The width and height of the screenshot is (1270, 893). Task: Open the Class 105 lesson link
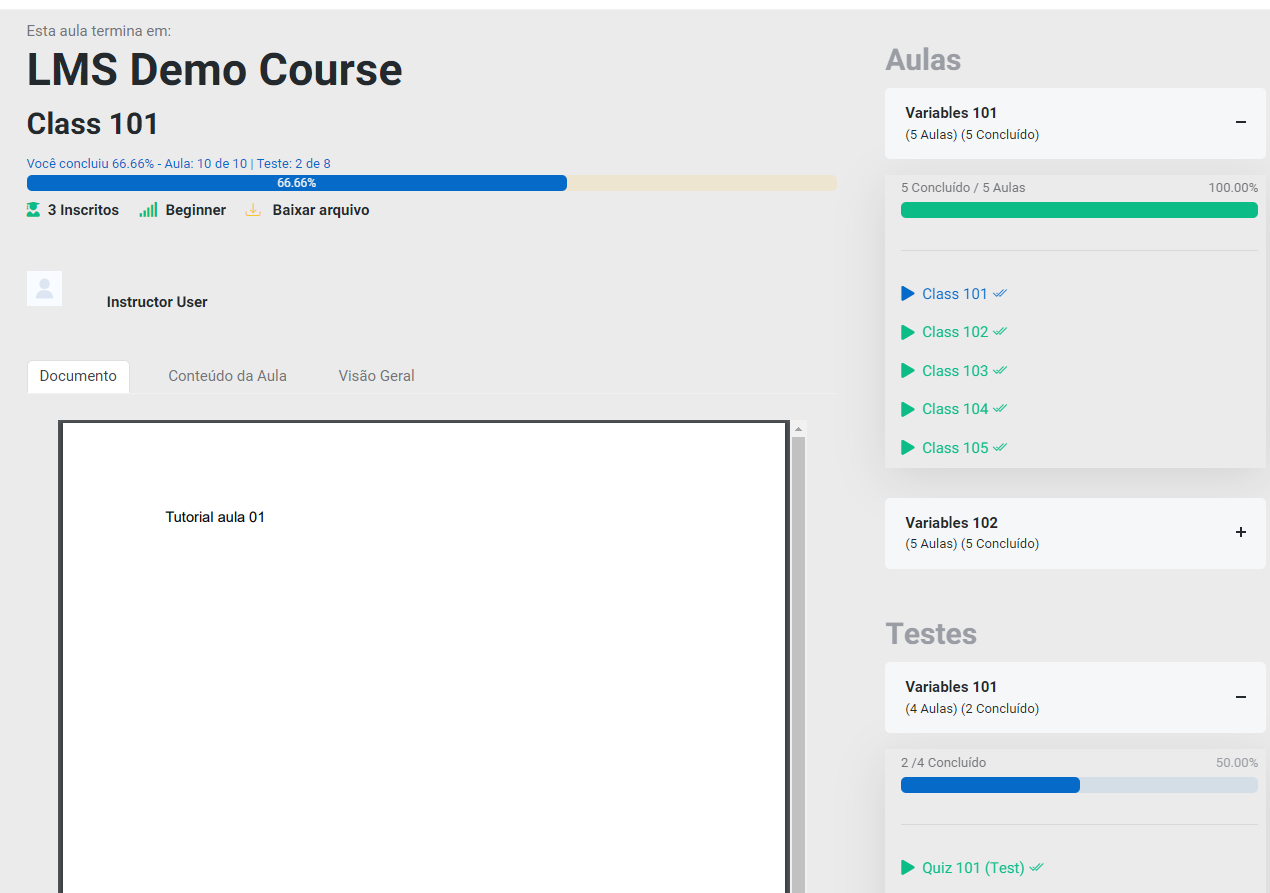955,448
